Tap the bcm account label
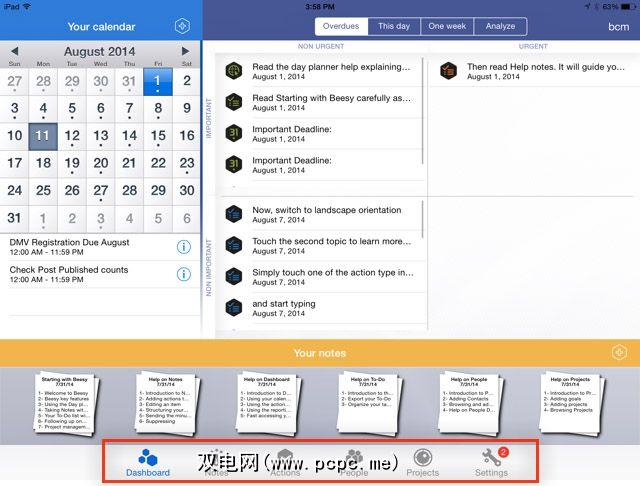 (618, 27)
